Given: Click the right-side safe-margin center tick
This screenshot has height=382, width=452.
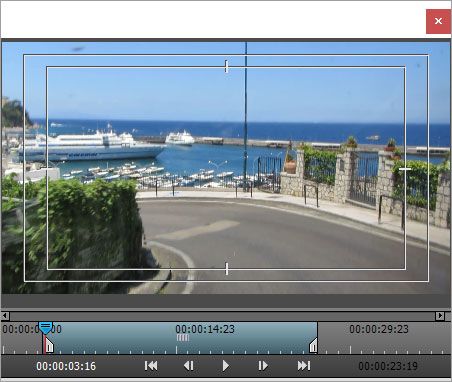Looking at the screenshot, I should 405,169.
